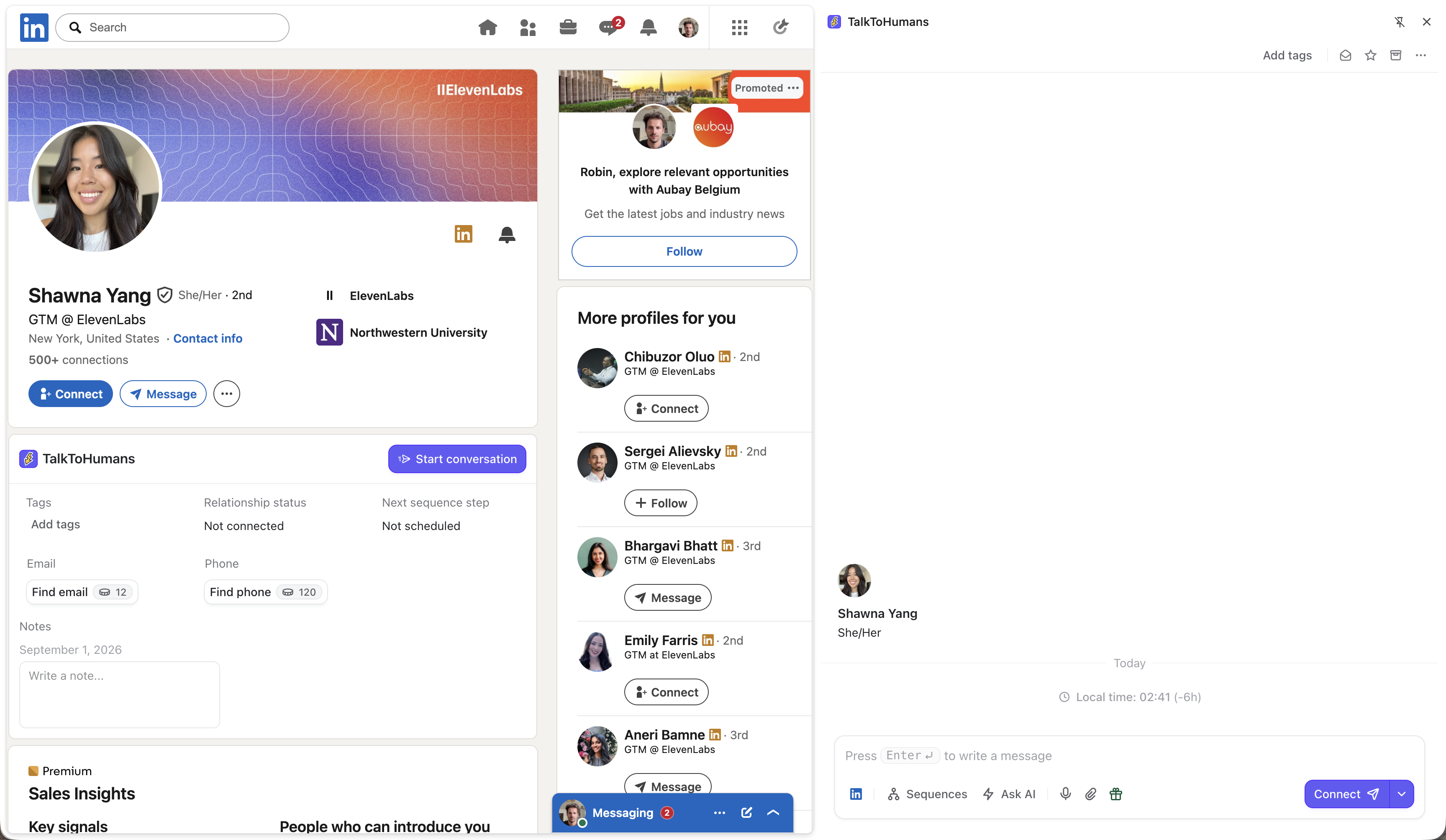Open Messaging bar options menu
The image size is (1446, 840).
[x=719, y=812]
